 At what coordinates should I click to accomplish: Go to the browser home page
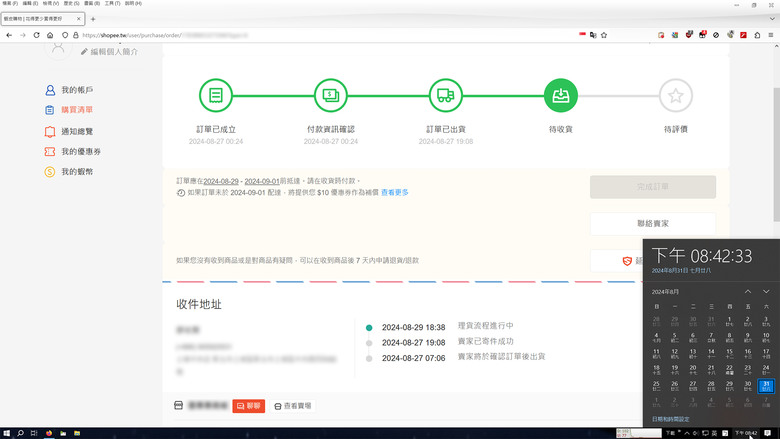[x=50, y=35]
